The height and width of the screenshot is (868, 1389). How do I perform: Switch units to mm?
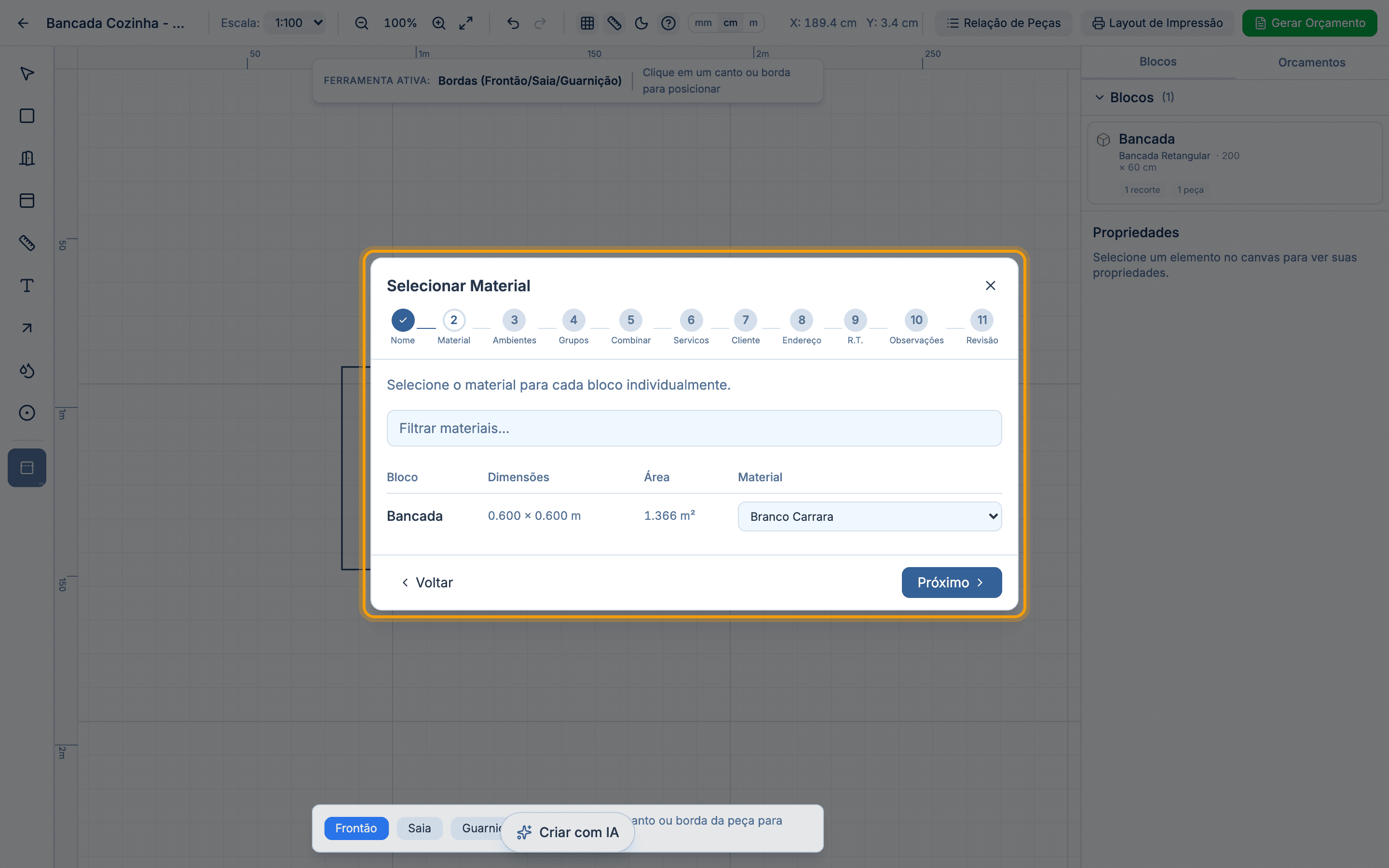703,23
